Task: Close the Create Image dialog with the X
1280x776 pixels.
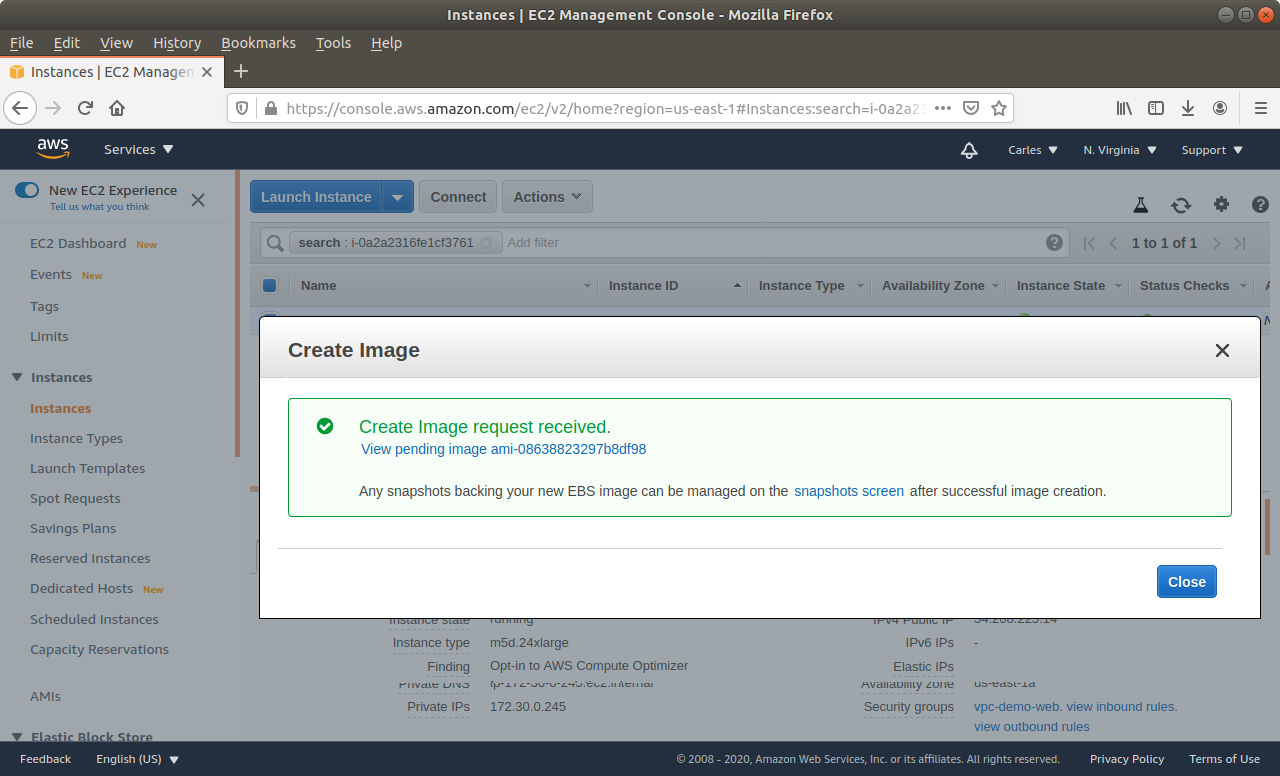Action: [1222, 350]
